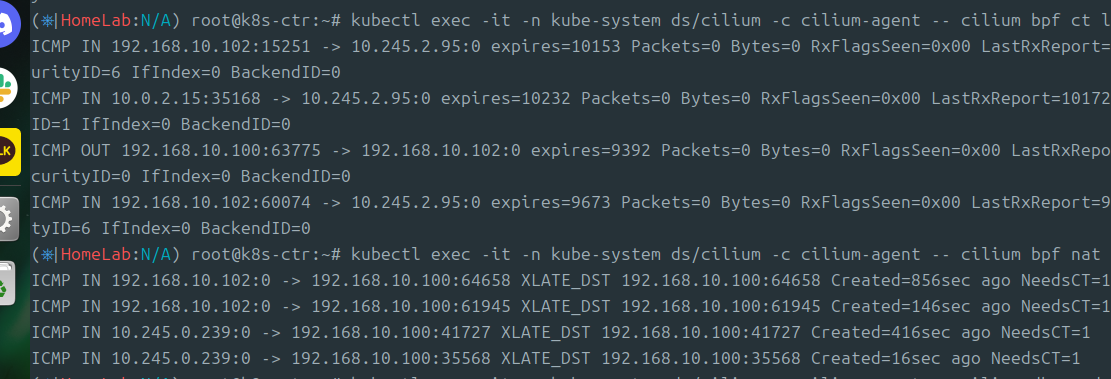Click the root@k8s-ctr prompt of ct command
1111x379 pixels.
tap(266, 21)
